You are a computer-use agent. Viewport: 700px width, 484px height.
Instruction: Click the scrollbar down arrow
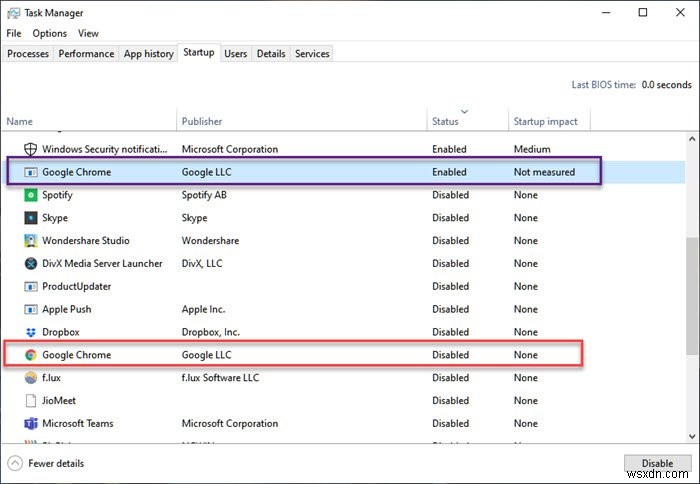click(692, 436)
